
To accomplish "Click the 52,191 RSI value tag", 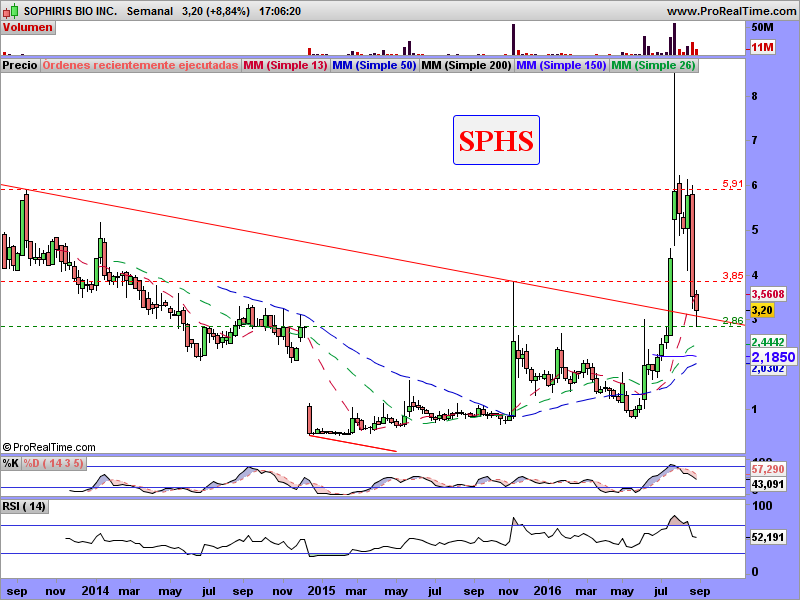I will (768, 537).
